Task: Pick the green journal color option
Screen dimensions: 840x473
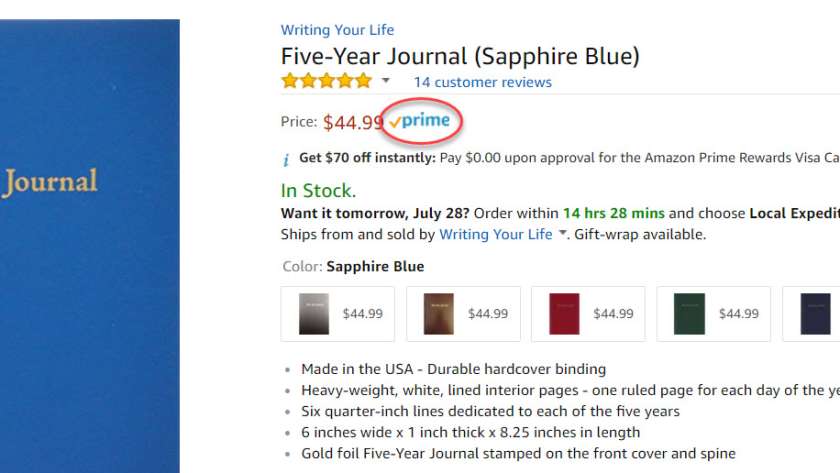Action: (x=713, y=314)
